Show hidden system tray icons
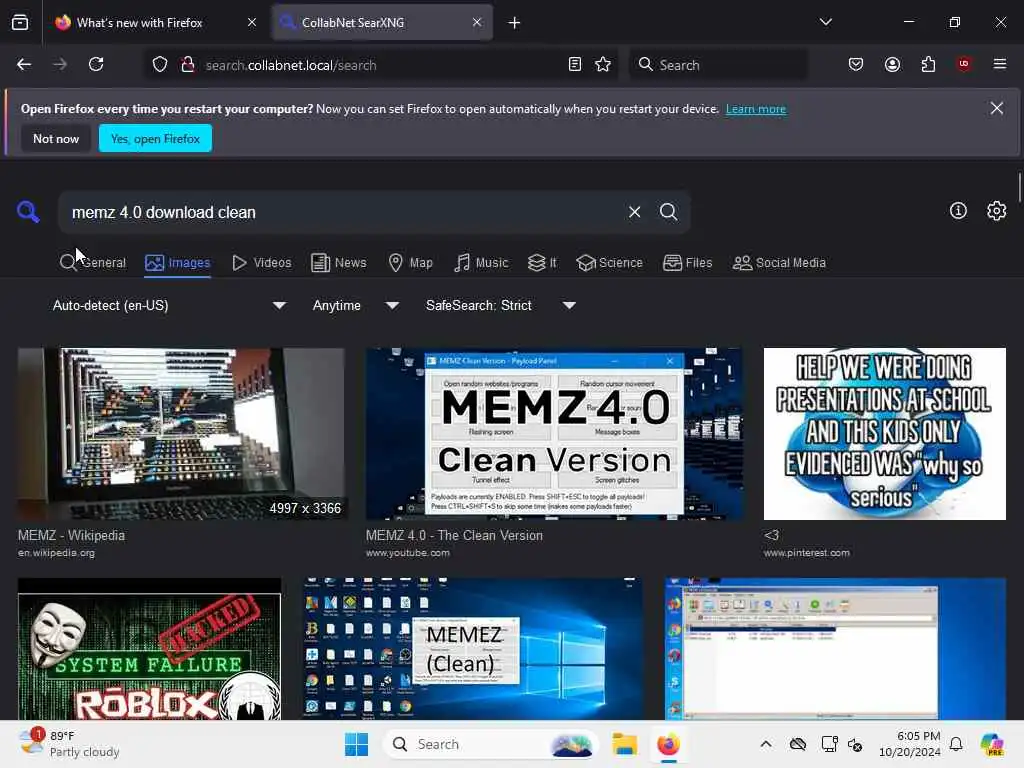Viewport: 1024px width, 768px height. (x=766, y=744)
